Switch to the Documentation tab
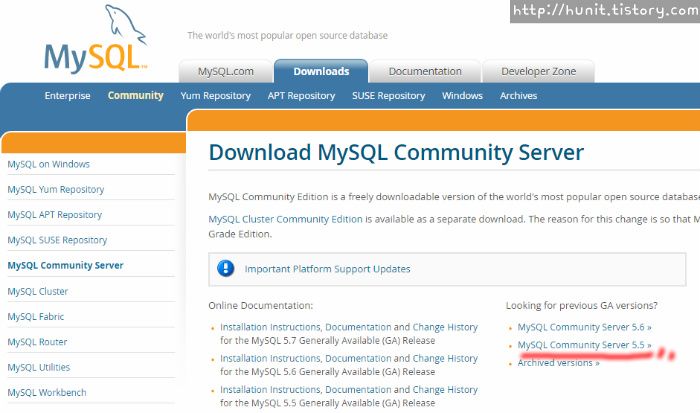This screenshot has width=700, height=413. click(x=425, y=71)
